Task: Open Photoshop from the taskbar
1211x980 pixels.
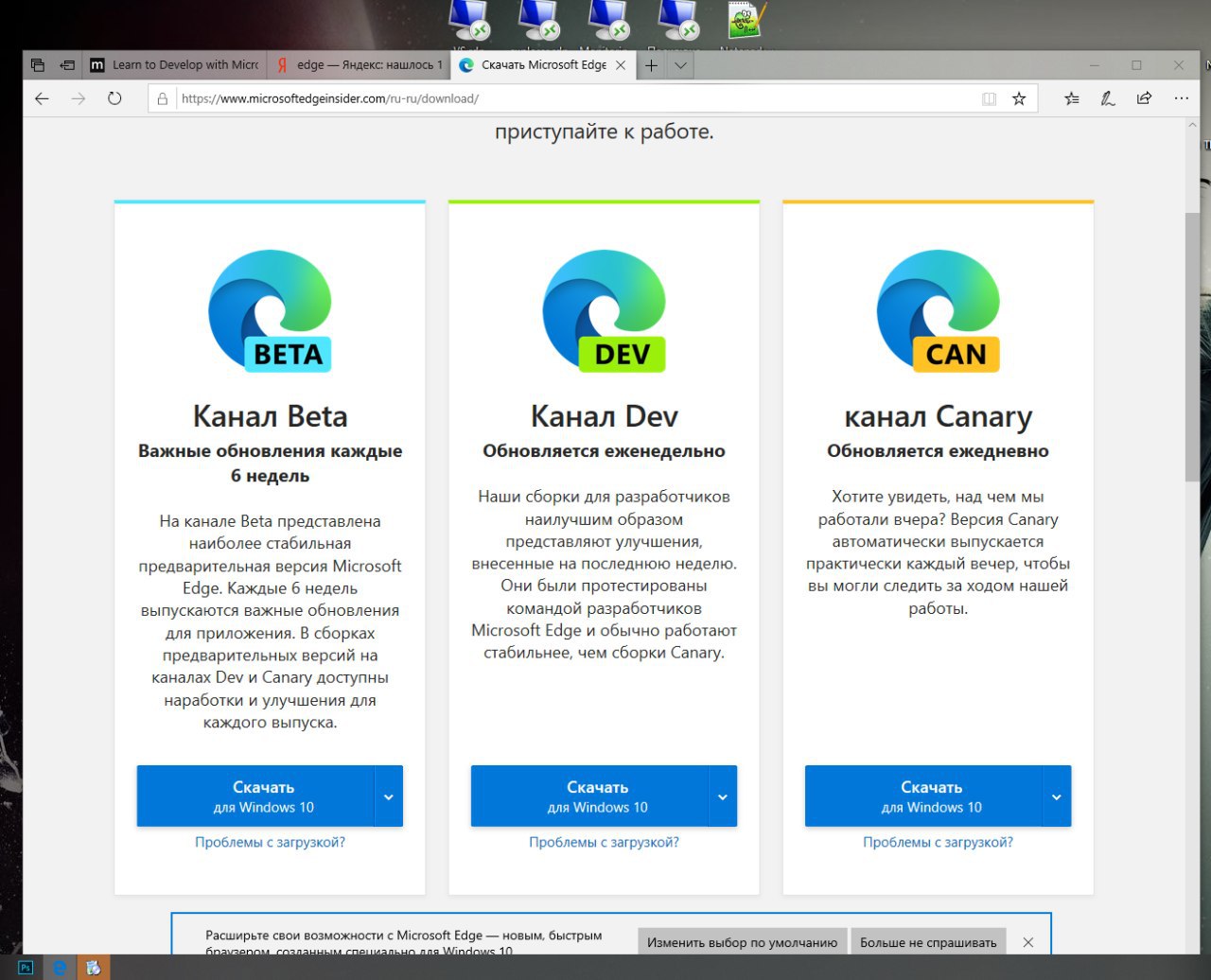Action: click(x=26, y=967)
